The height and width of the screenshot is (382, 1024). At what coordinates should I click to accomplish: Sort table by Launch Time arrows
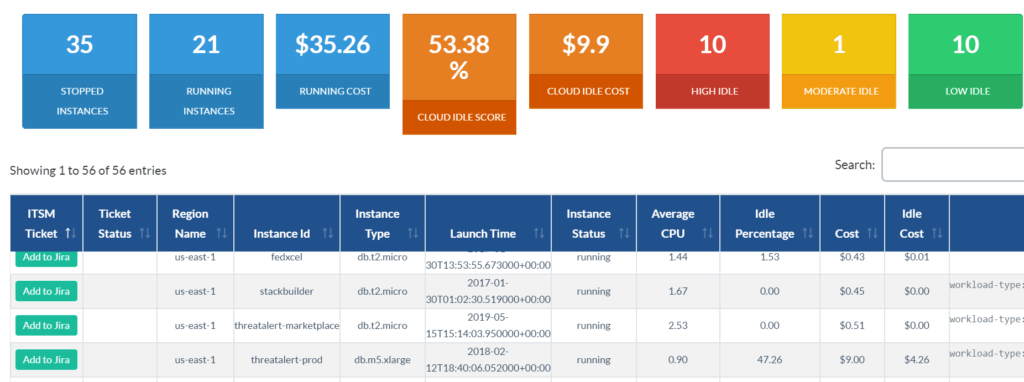(x=539, y=233)
